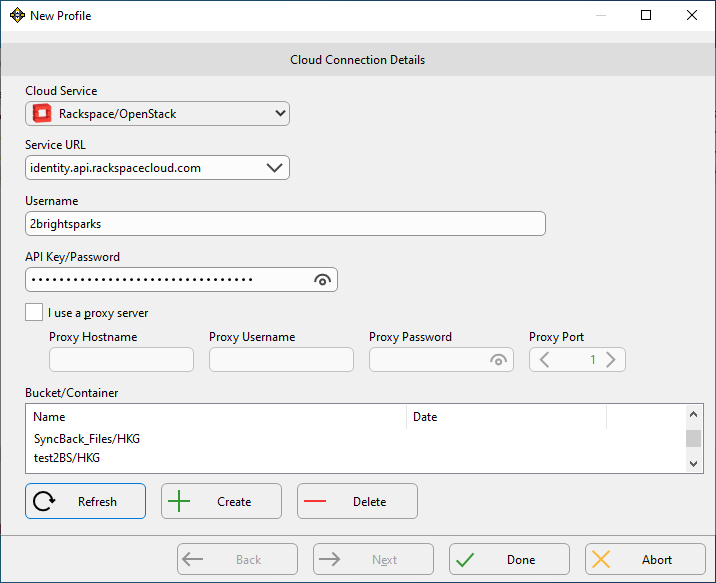Enable the proxy server checkbox
716x583 pixels.
click(x=34, y=312)
